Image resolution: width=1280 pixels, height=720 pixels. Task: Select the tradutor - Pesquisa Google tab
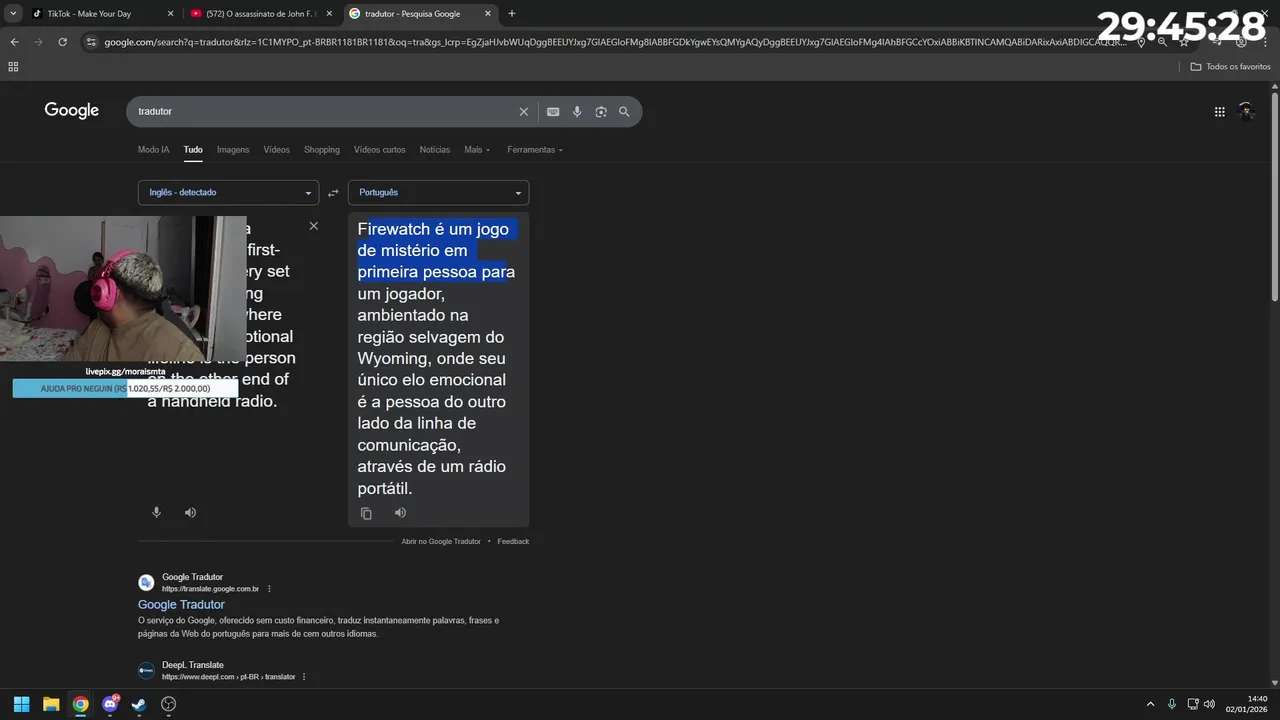point(412,14)
